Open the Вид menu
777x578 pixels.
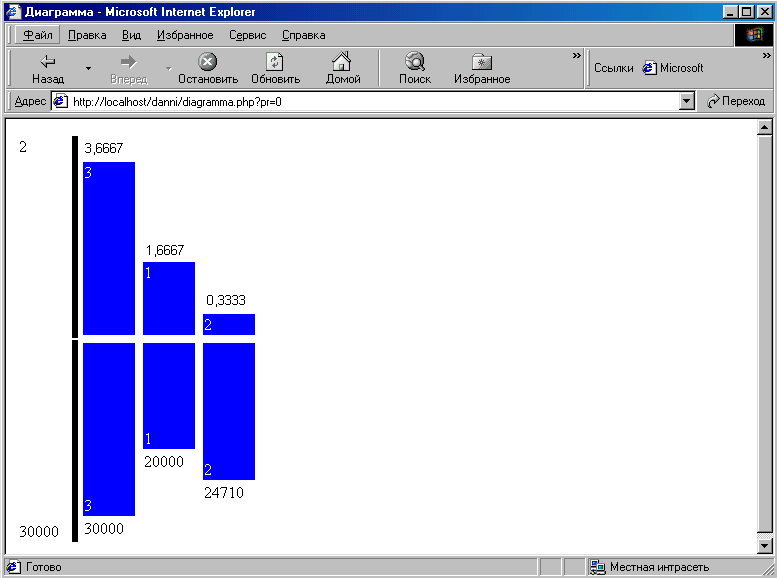[x=131, y=35]
